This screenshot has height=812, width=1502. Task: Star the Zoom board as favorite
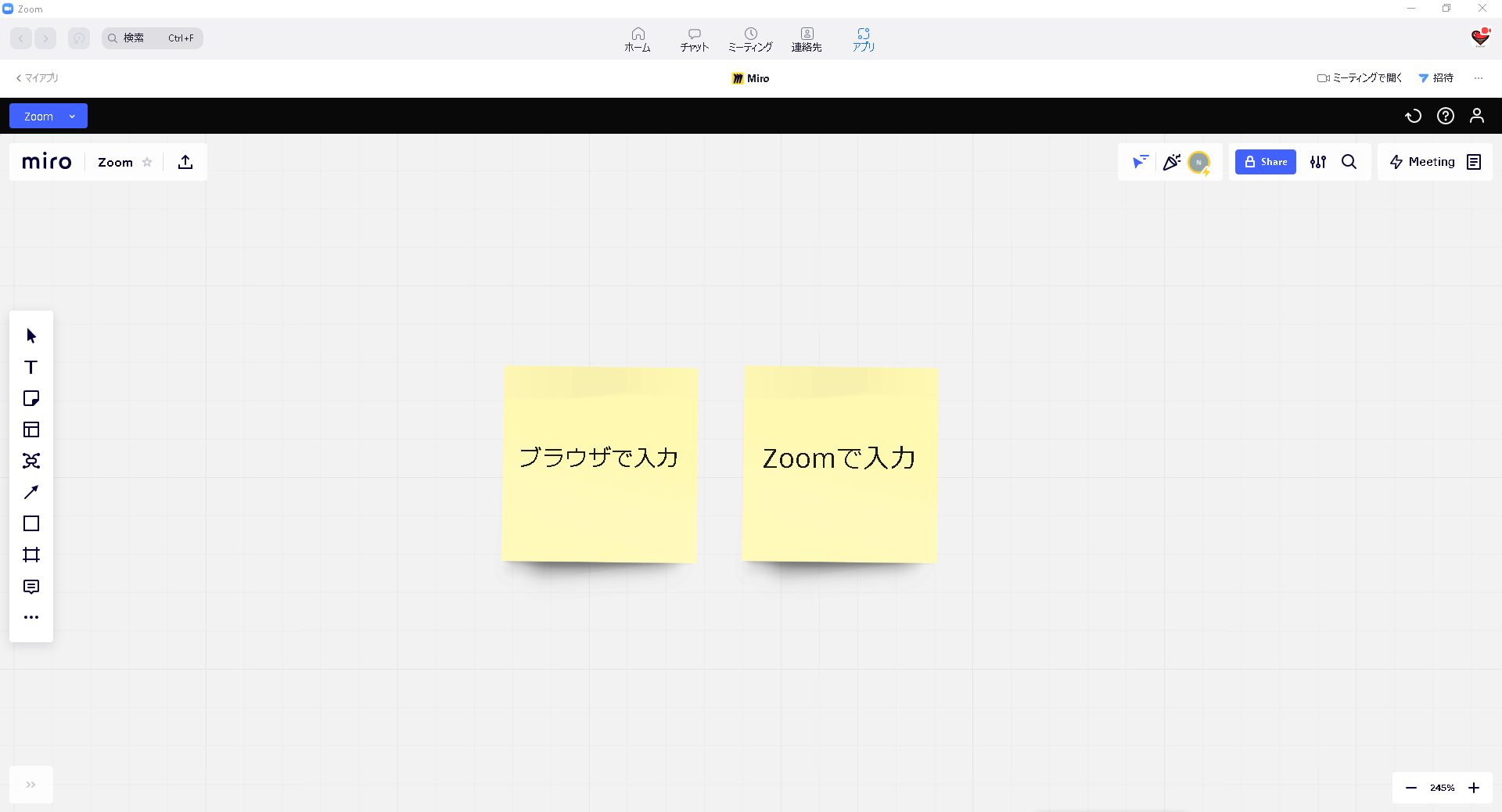click(x=147, y=162)
